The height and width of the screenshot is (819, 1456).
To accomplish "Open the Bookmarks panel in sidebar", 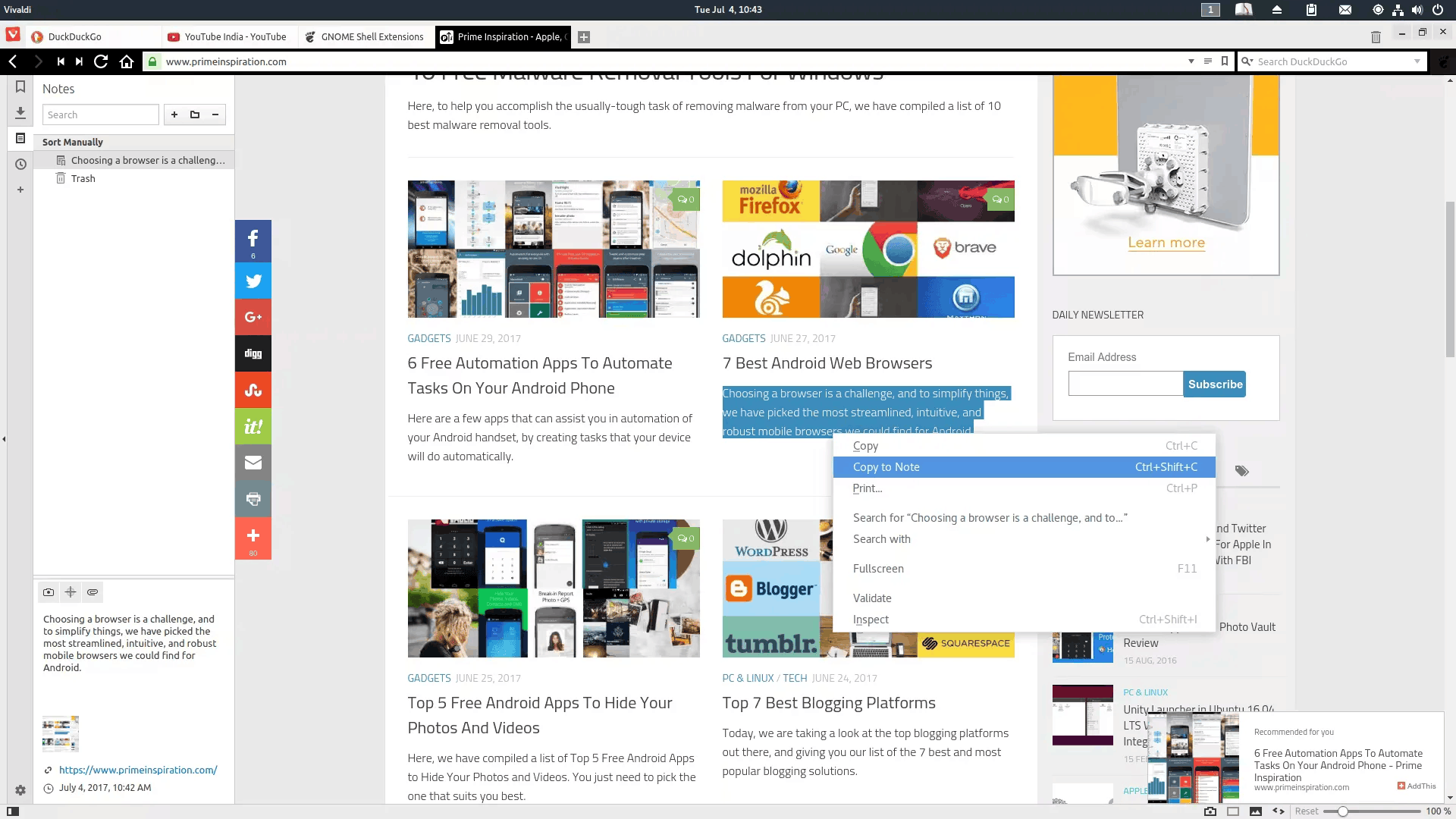I will (20, 86).
